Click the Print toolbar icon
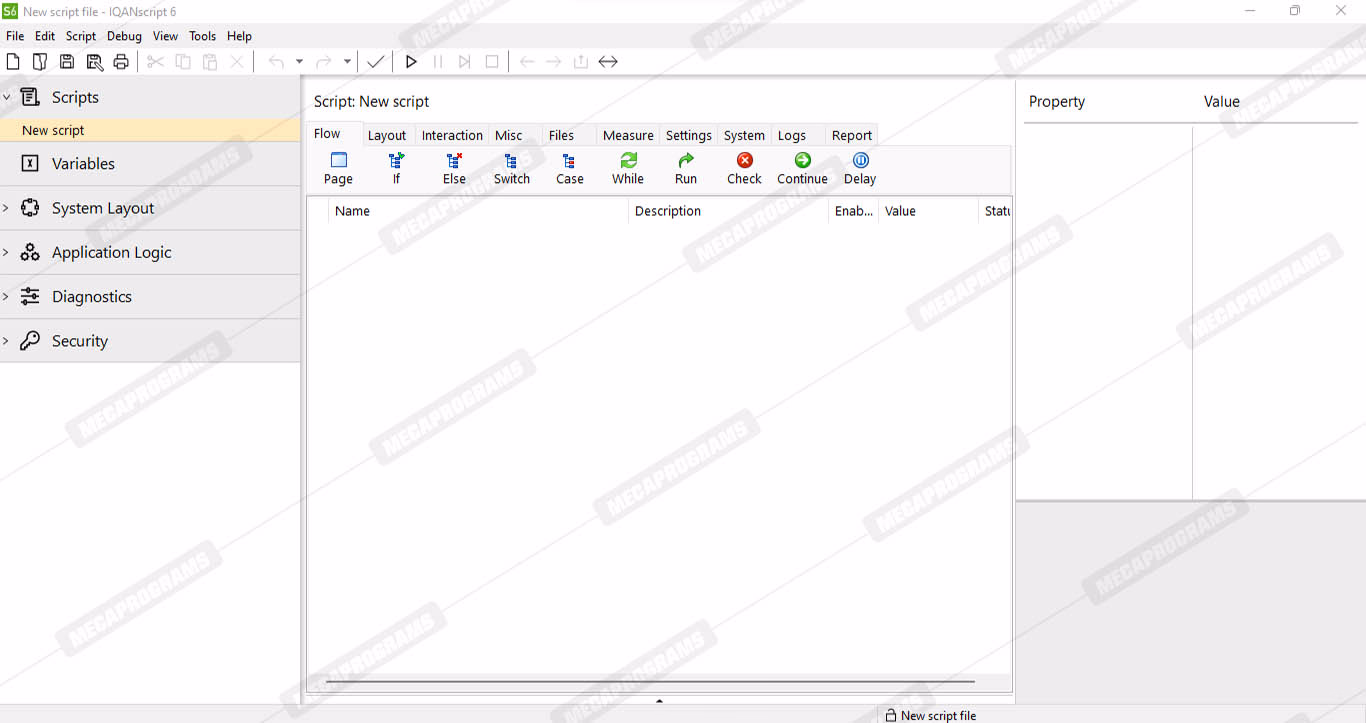The height and width of the screenshot is (723, 1366). pos(121,62)
